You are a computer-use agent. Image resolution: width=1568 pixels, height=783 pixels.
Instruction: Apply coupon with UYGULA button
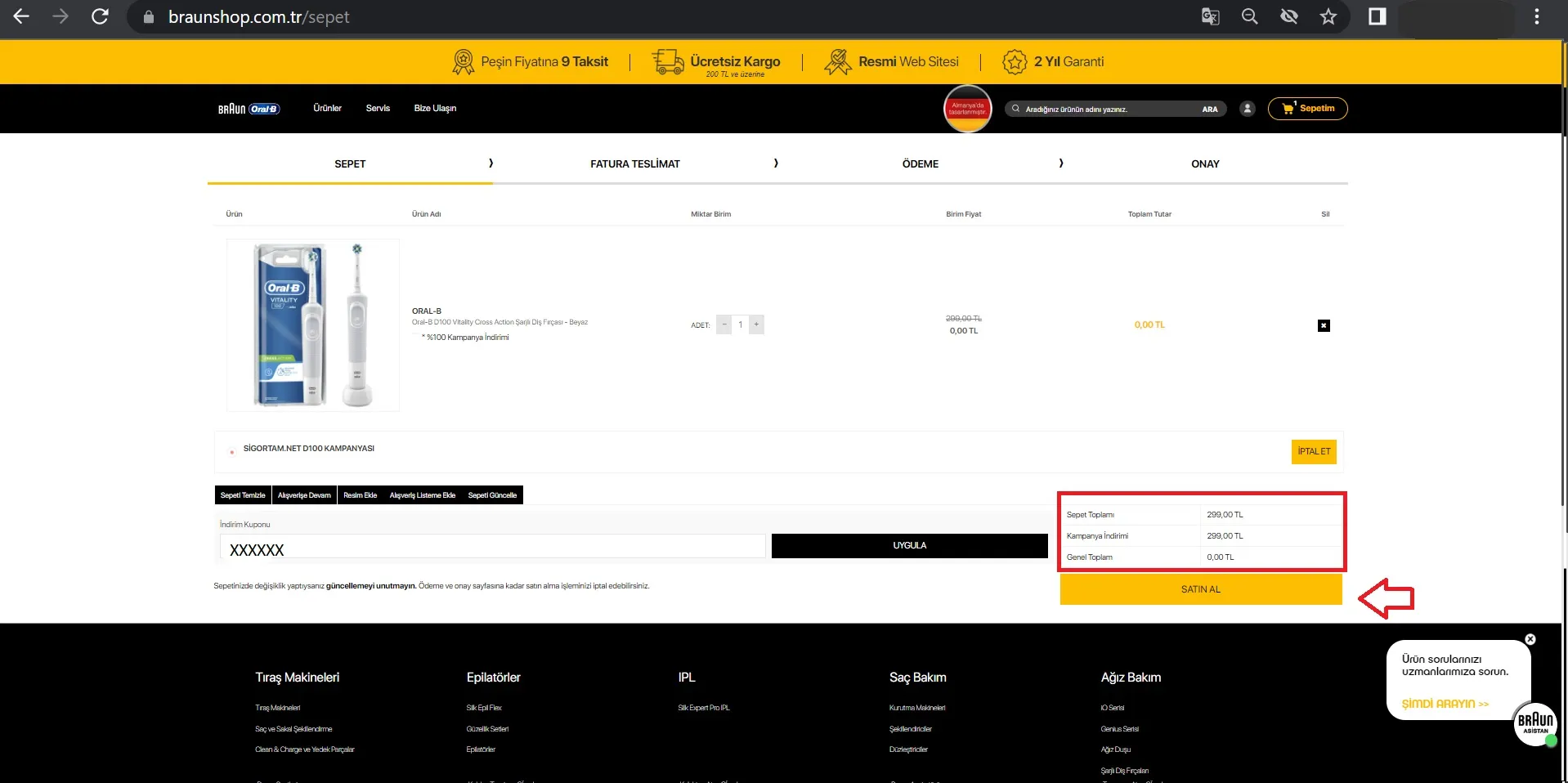(909, 545)
